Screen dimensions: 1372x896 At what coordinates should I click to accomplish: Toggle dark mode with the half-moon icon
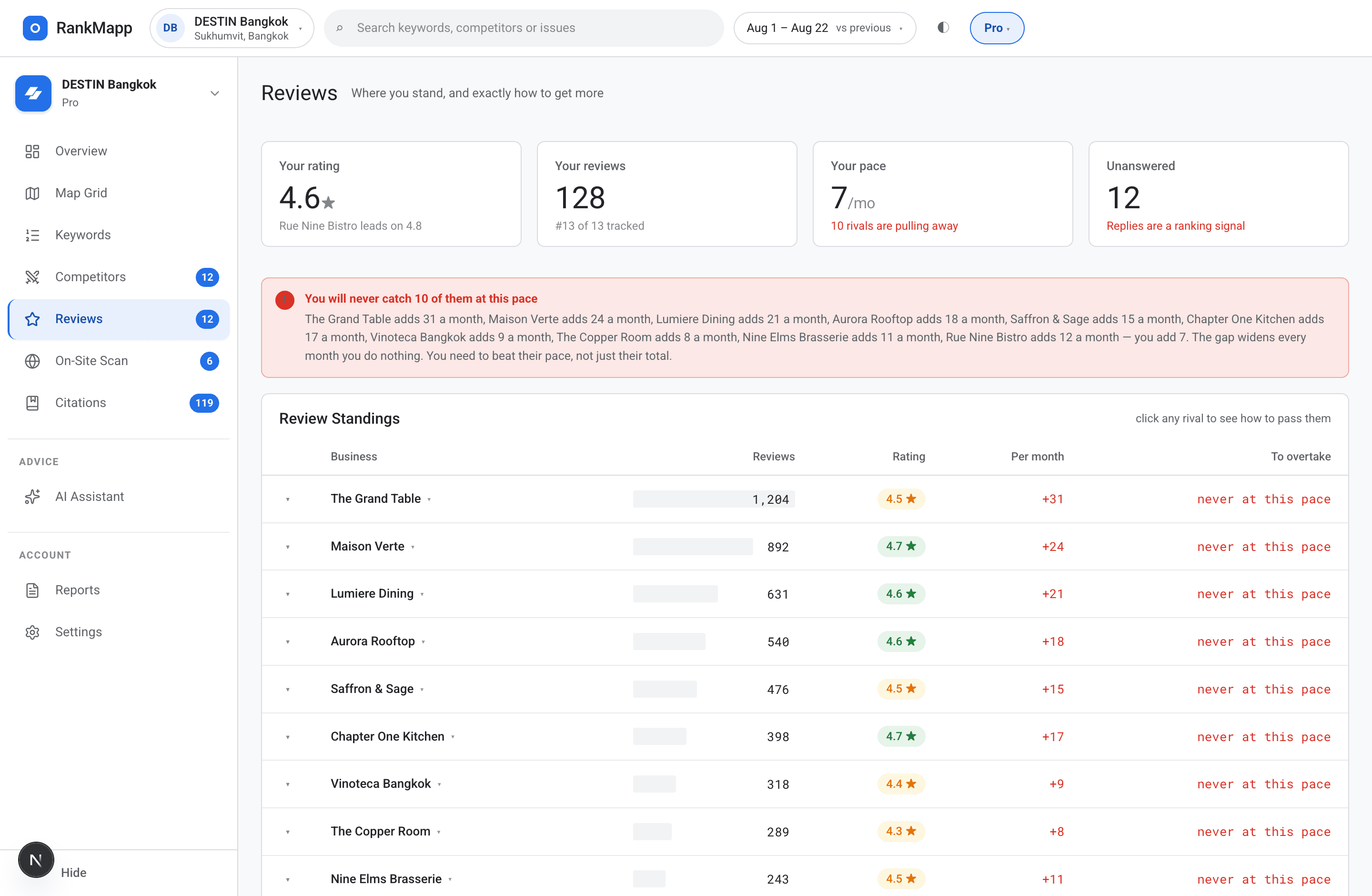point(943,28)
